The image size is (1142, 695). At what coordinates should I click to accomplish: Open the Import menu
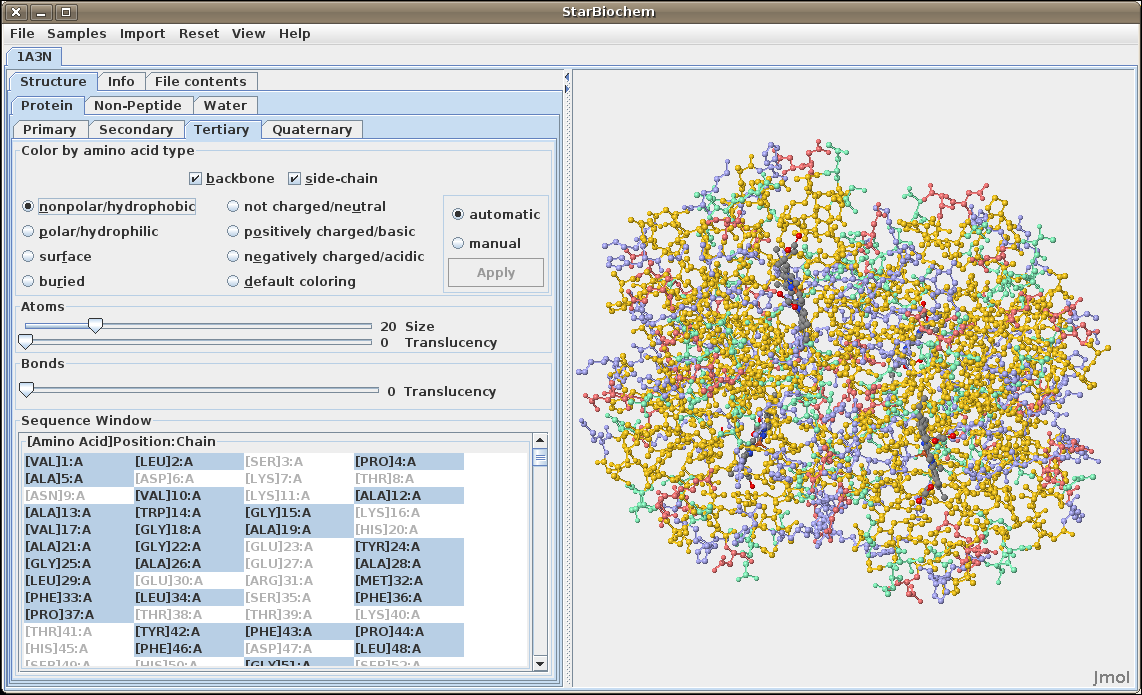tap(142, 34)
